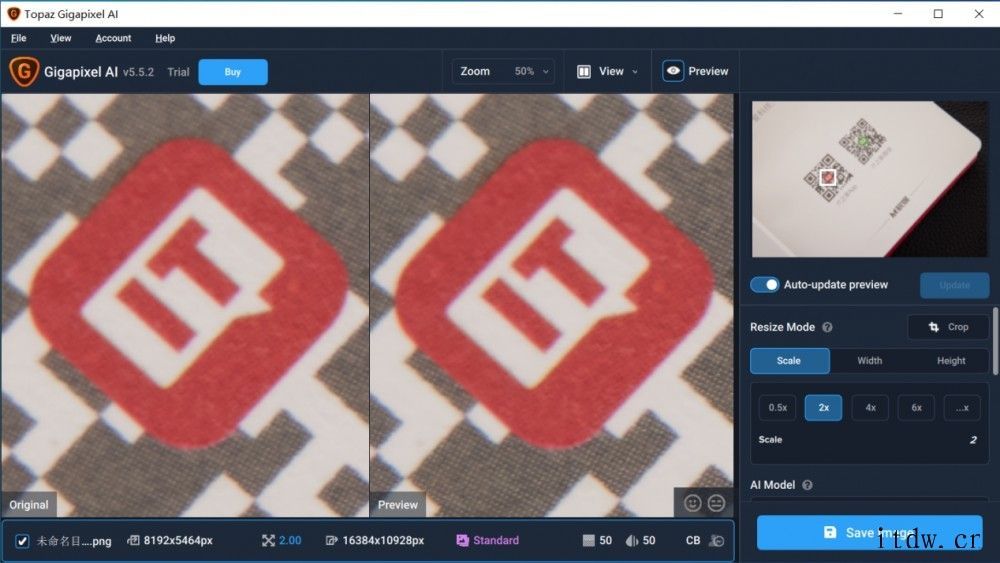This screenshot has height=563, width=1000.
Task: Click the suppress noise icon in status bar
Action: pyautogui.click(x=589, y=541)
